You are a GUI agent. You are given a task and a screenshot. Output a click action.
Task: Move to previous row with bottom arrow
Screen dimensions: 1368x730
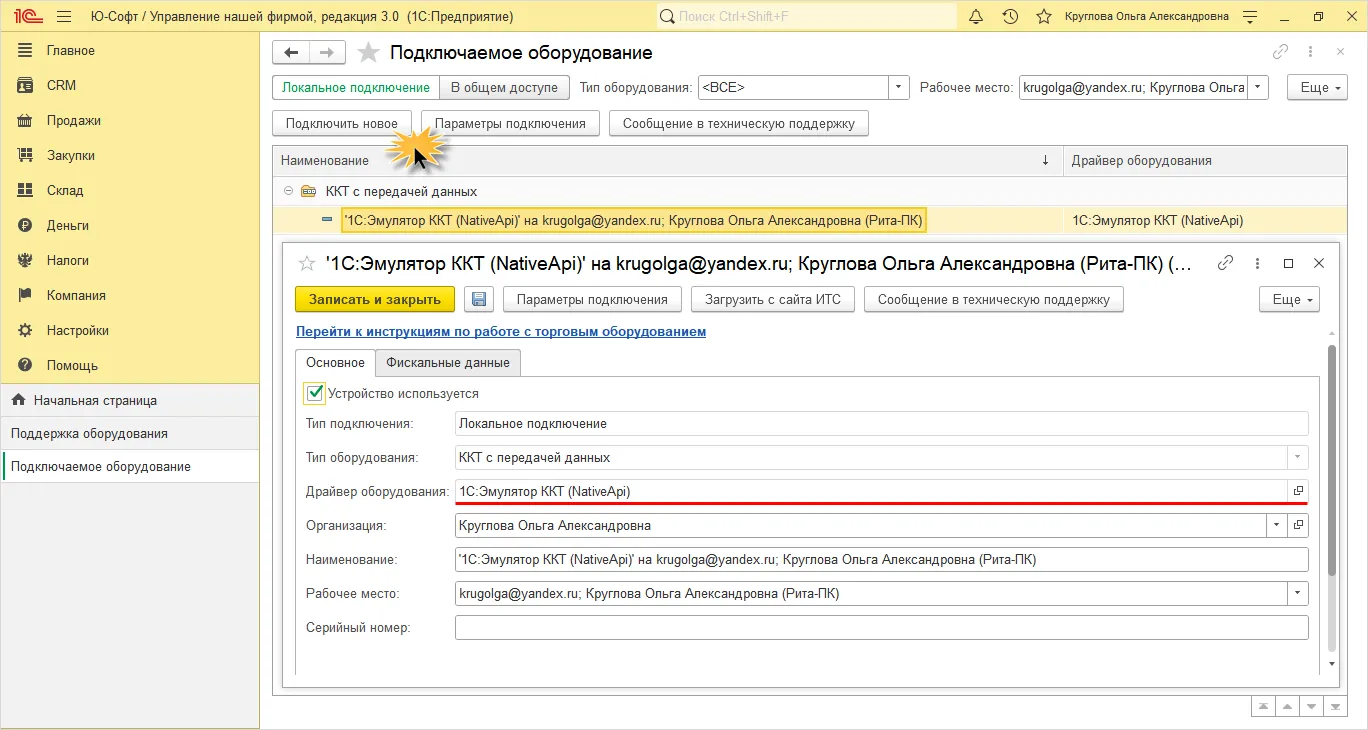point(1287,706)
